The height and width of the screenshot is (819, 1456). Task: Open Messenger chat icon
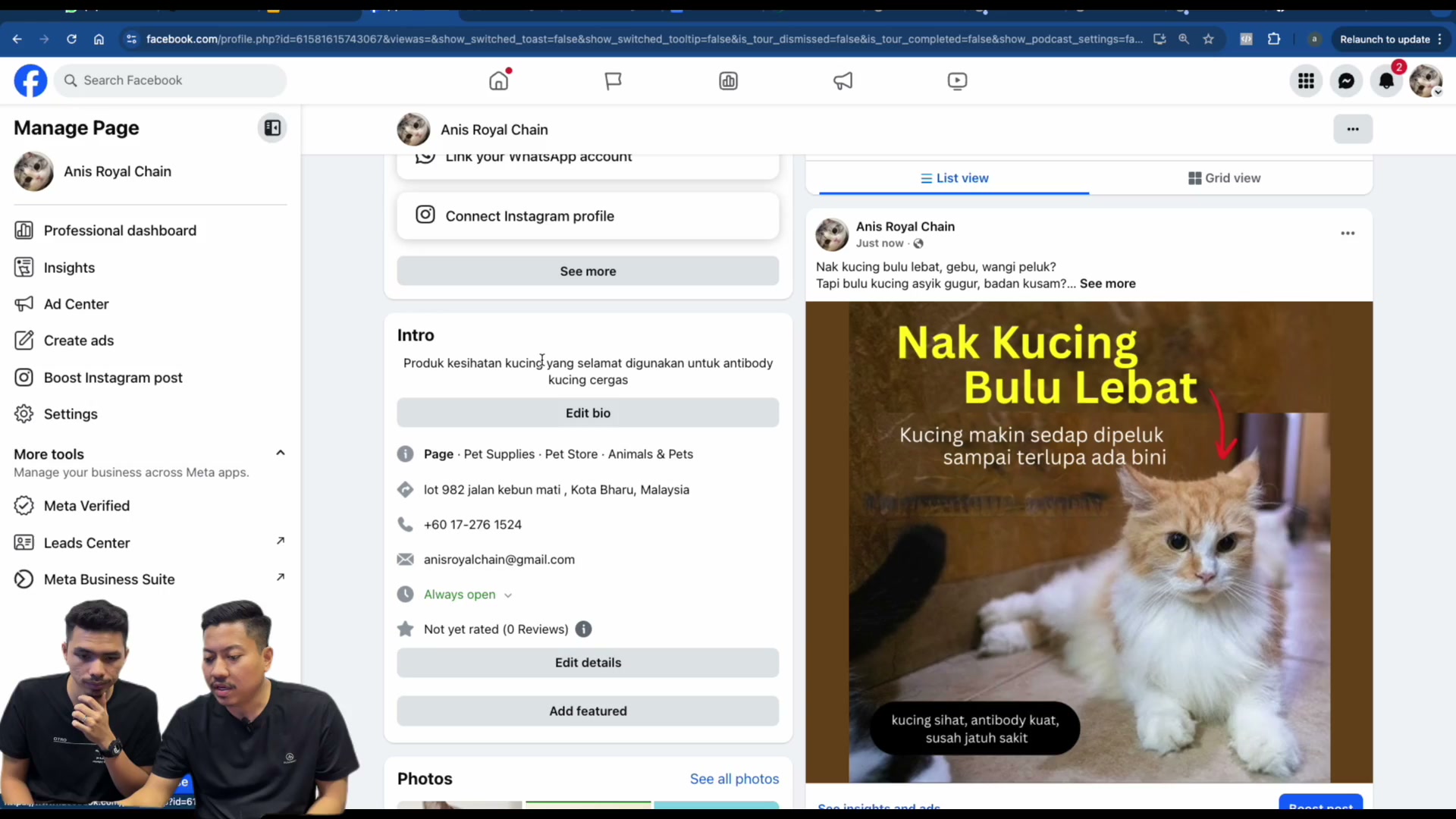click(1346, 80)
